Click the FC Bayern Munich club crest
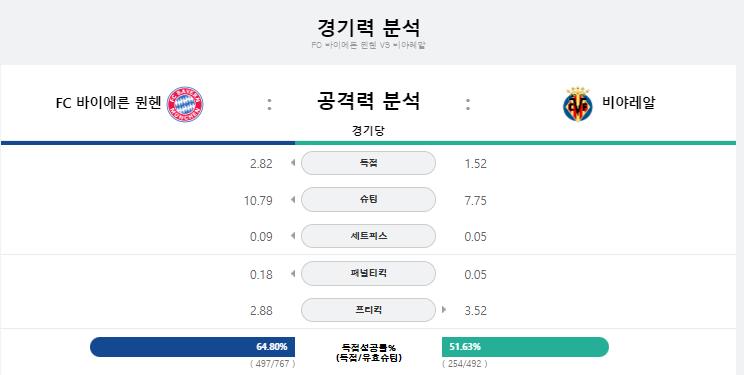Screen dimensions: 744x375 tap(185, 104)
